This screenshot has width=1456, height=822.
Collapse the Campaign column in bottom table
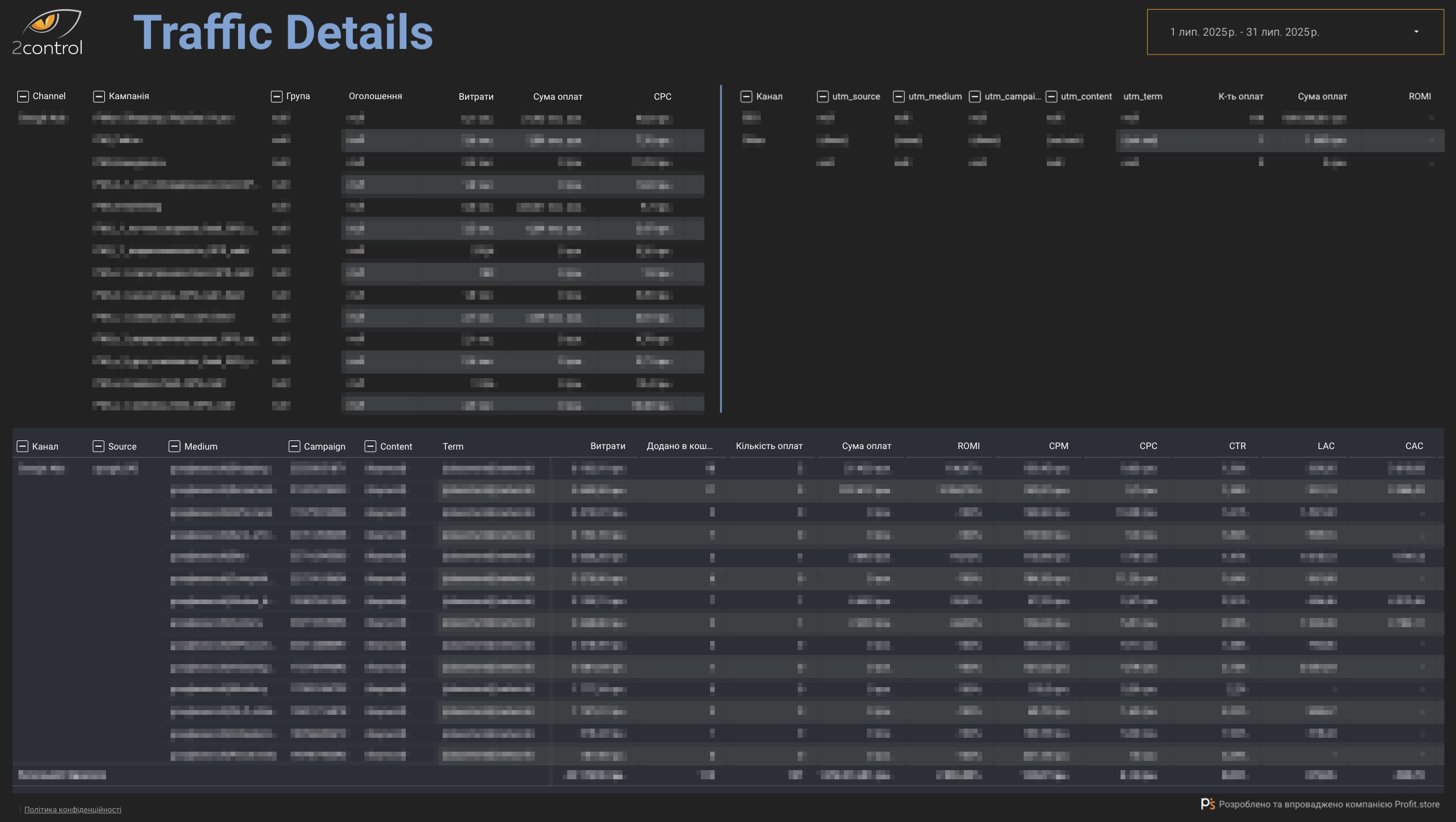pyautogui.click(x=295, y=446)
